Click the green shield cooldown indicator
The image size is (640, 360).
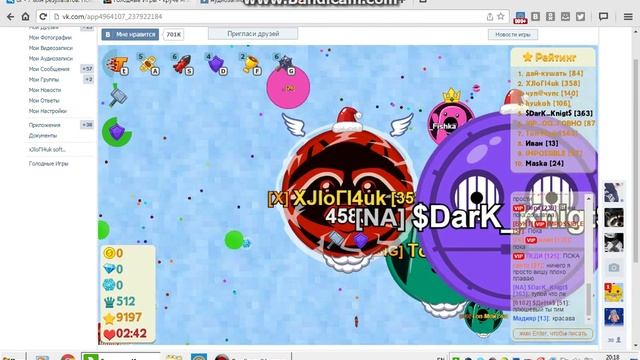pos(117,131)
